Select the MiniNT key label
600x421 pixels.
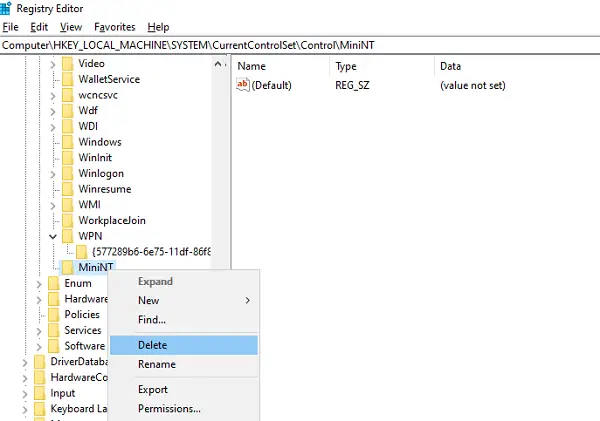click(x=96, y=267)
